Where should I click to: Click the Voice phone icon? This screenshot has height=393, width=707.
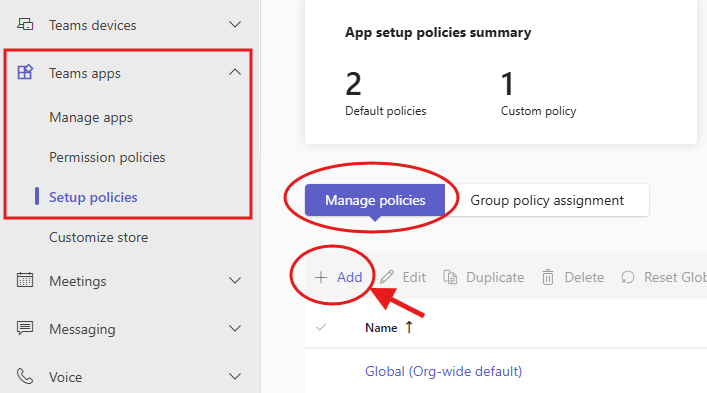point(25,376)
